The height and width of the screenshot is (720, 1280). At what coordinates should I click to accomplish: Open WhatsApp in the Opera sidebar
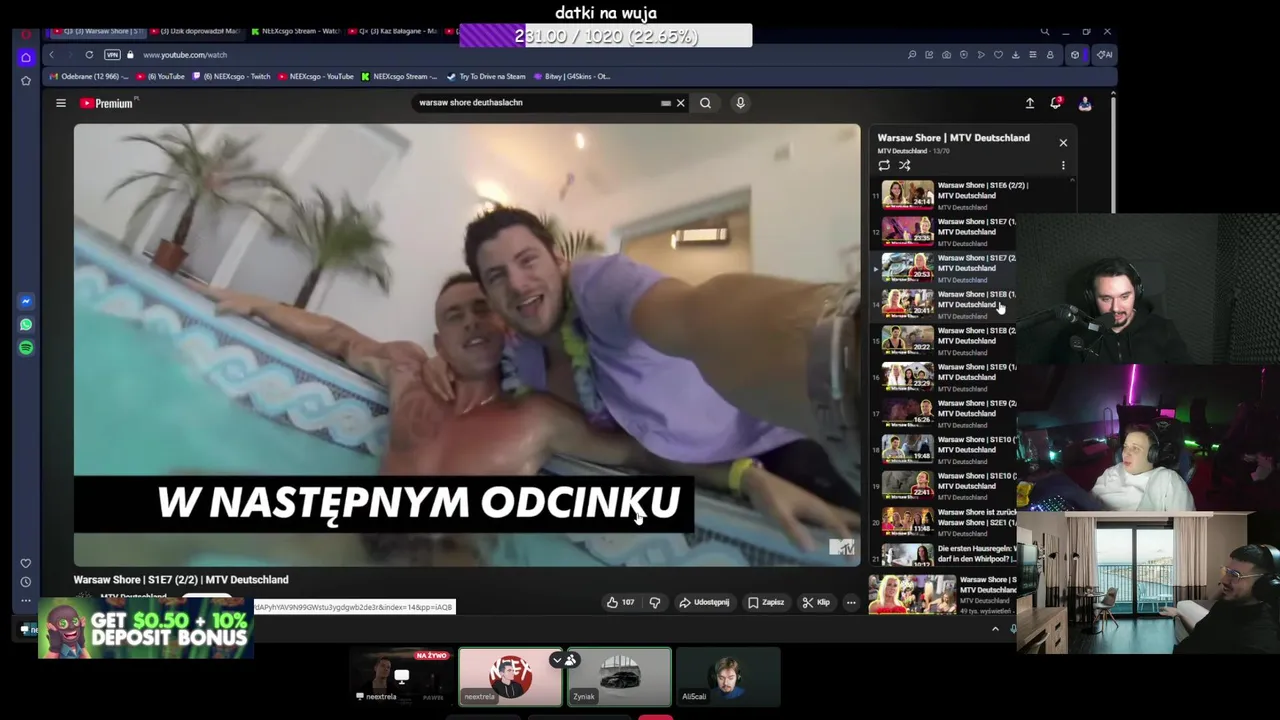(x=26, y=324)
